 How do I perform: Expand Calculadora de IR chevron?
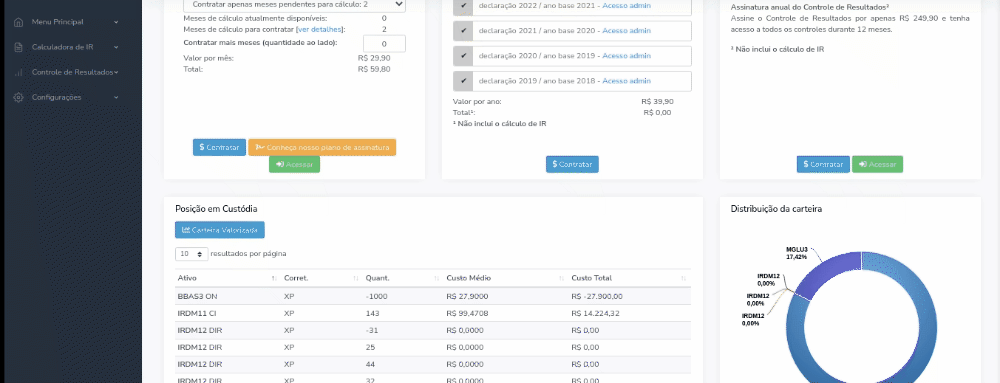pyautogui.click(x=116, y=47)
